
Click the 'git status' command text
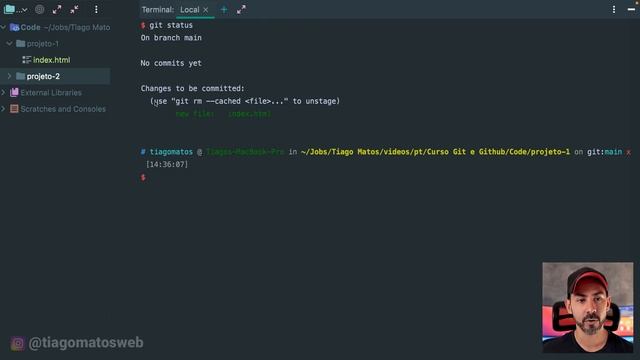171,25
